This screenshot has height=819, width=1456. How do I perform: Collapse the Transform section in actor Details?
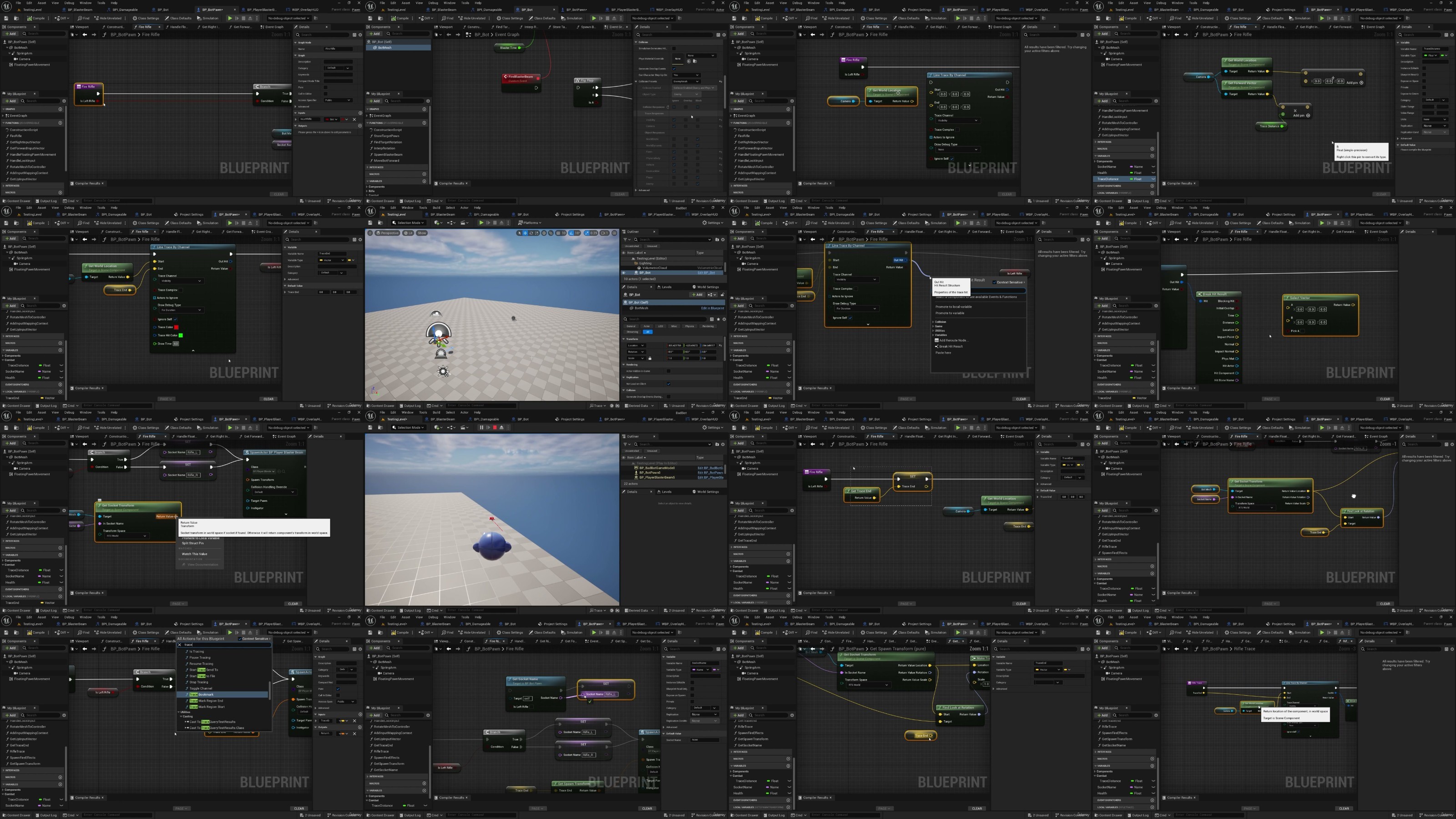click(x=624, y=339)
